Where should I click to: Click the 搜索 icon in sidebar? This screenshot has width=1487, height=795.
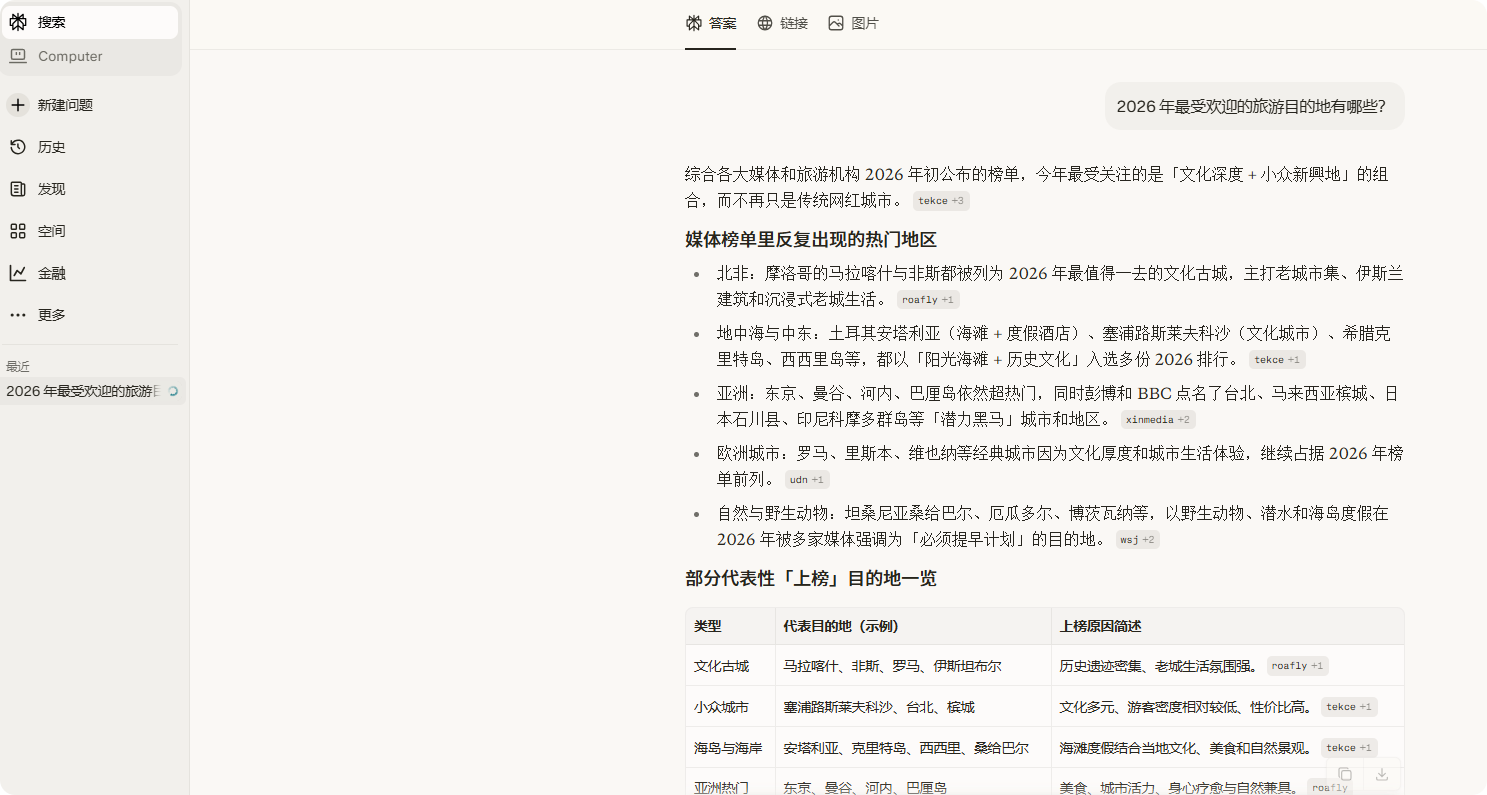coord(18,22)
